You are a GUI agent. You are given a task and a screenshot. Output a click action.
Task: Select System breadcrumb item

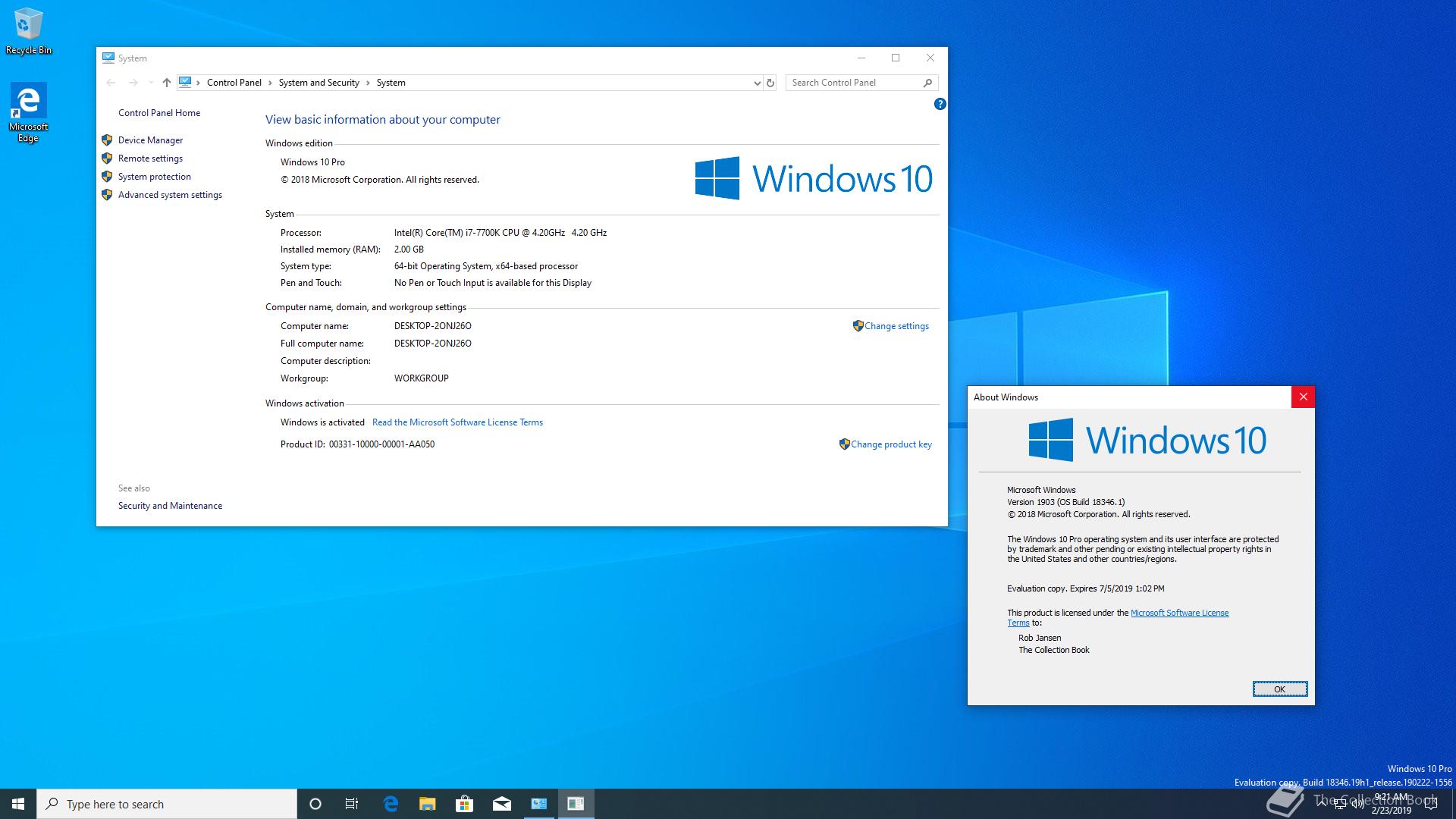point(391,83)
